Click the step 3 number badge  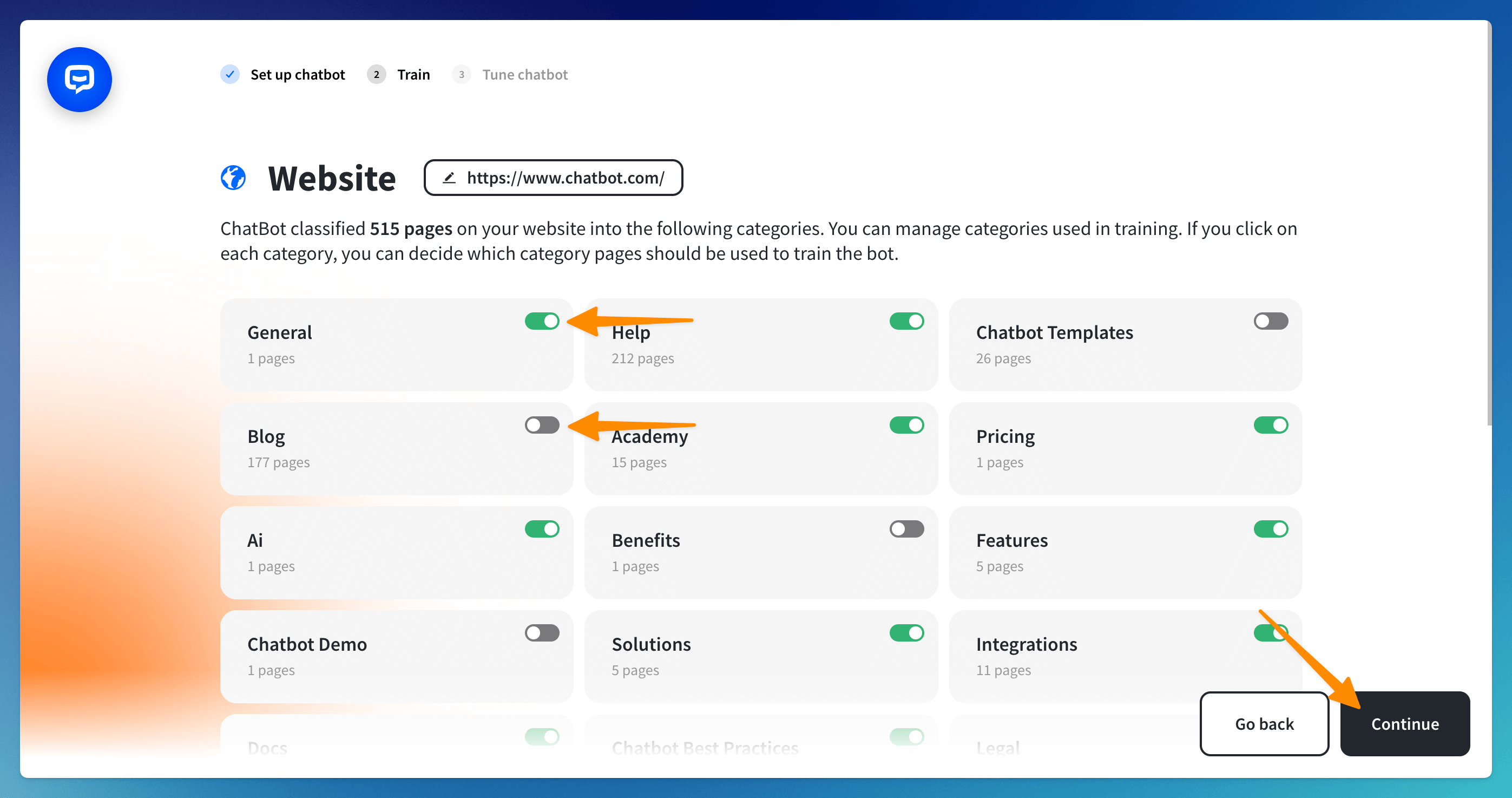click(462, 75)
